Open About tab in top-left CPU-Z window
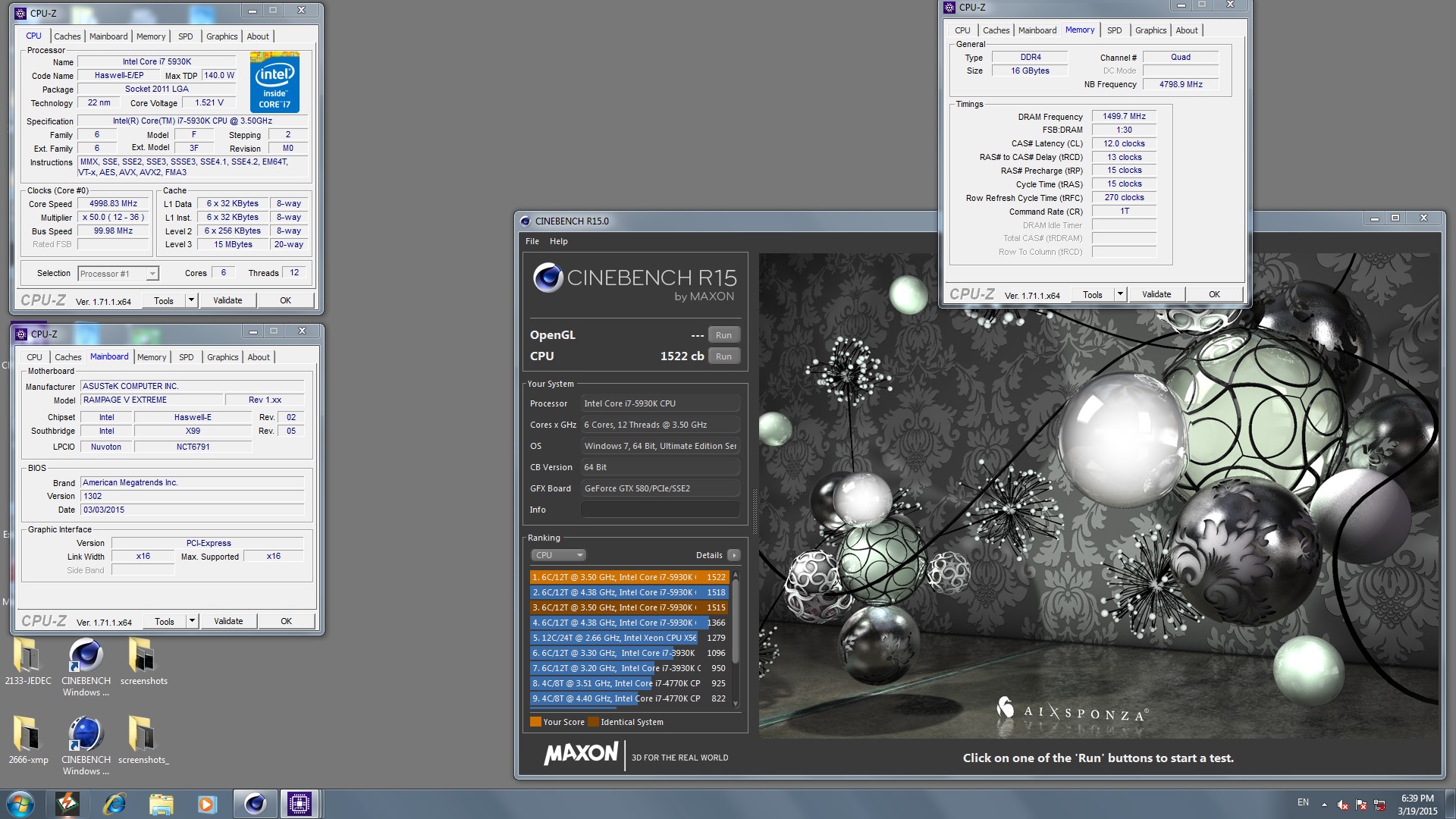Screen dimensions: 1456x819 (258, 36)
